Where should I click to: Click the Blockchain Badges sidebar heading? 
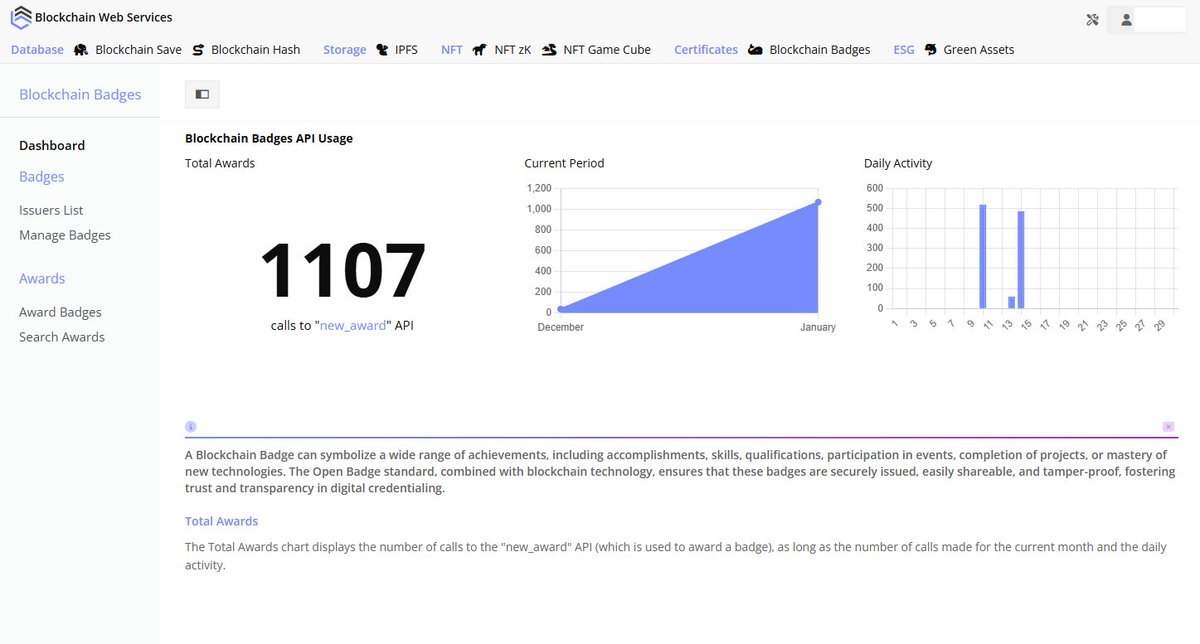tap(80, 94)
